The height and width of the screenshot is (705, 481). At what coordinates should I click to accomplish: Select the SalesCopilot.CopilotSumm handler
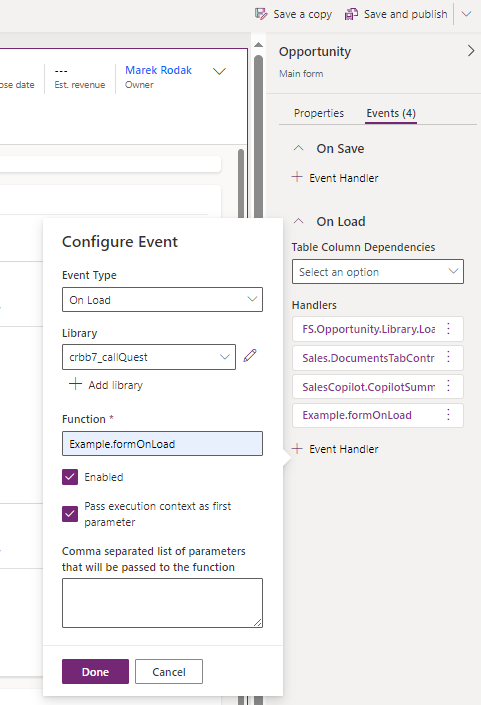click(x=368, y=387)
